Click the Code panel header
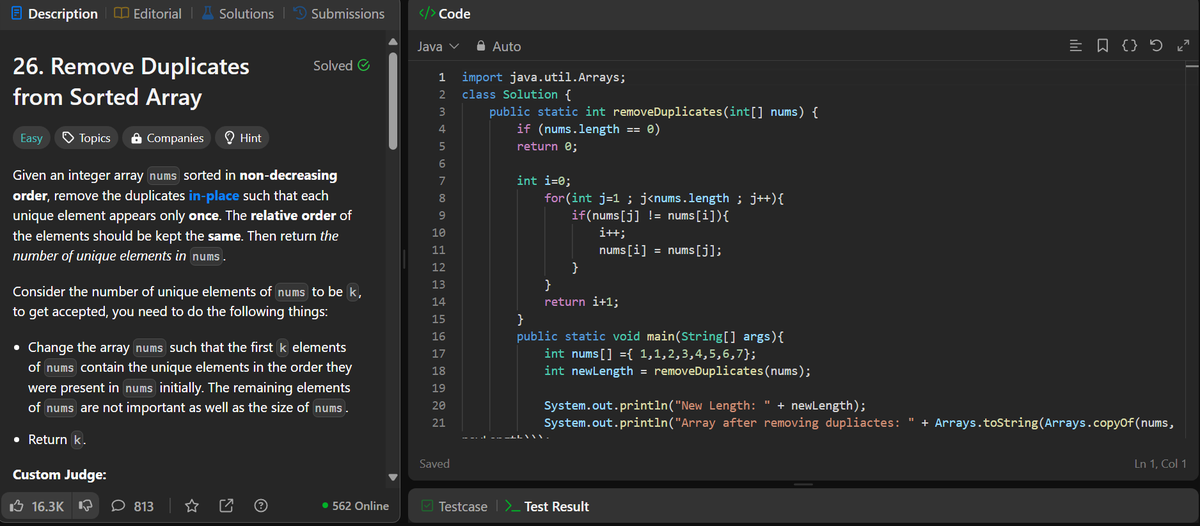This screenshot has height=526, width=1200. tap(444, 14)
